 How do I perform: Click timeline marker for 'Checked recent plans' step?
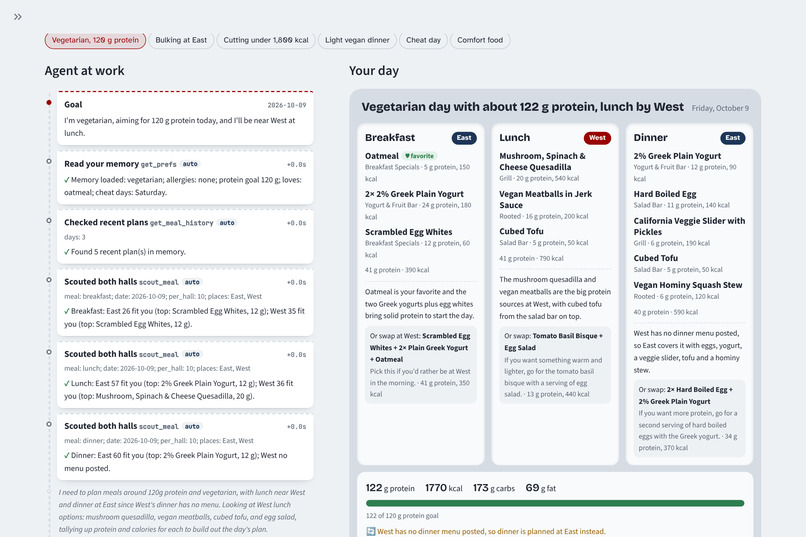49,220
